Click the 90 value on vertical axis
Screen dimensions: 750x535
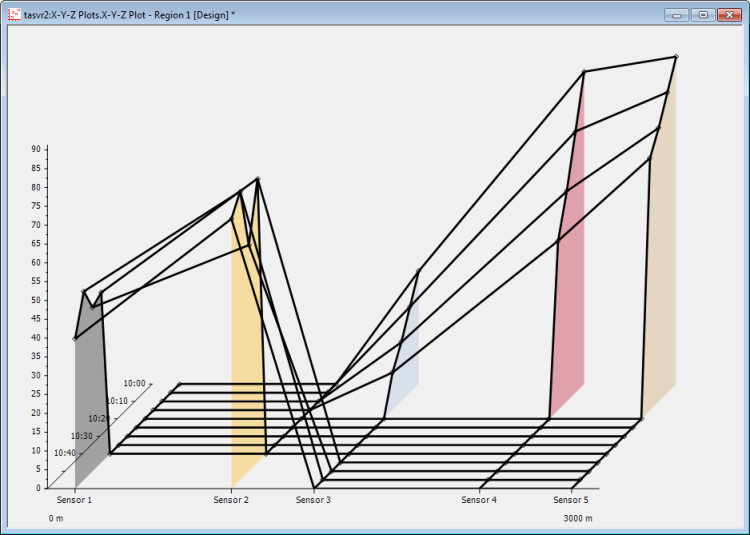click(35, 149)
